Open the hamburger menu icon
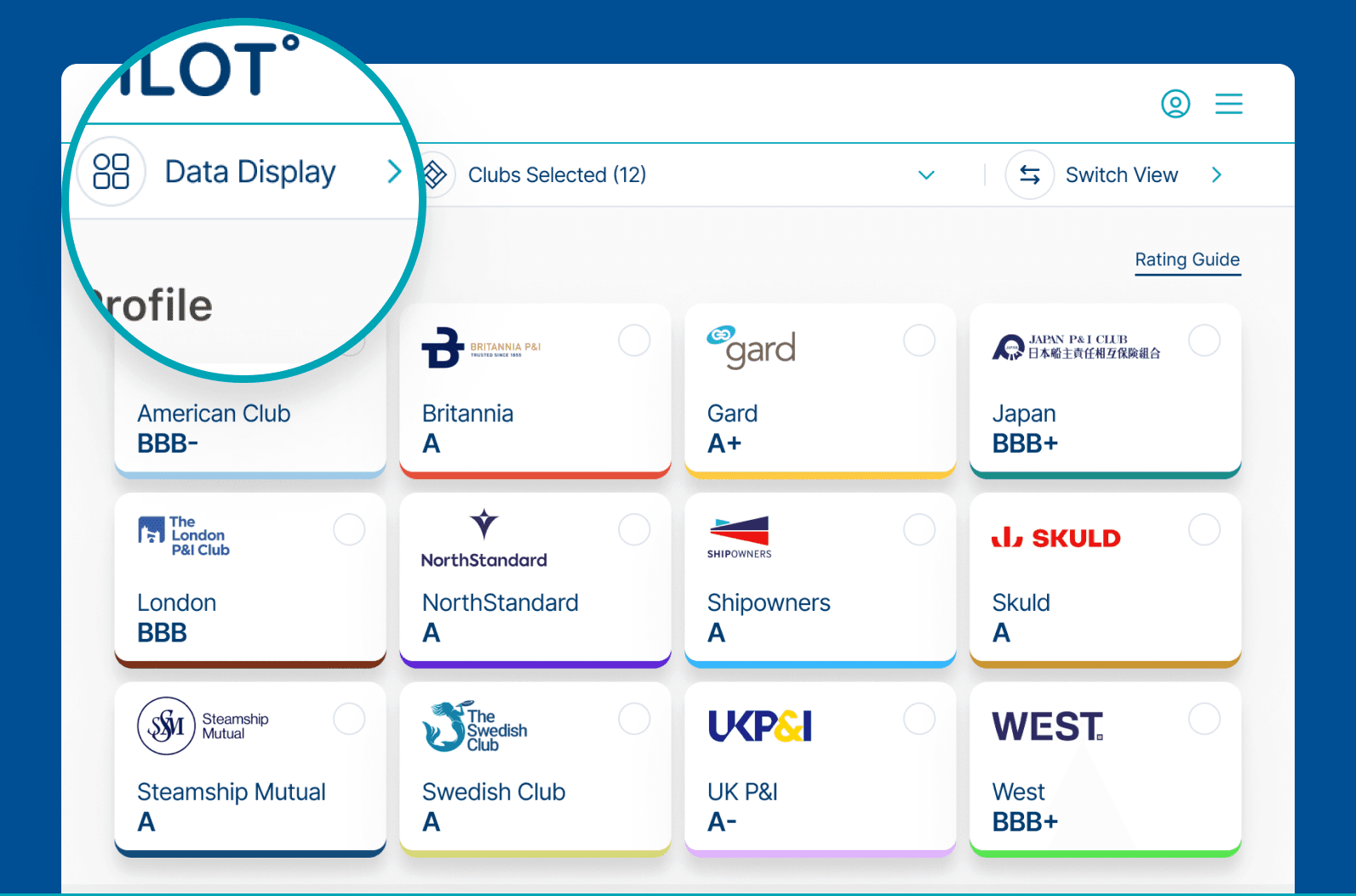Screen dimensions: 1356x896 coord(1228,104)
